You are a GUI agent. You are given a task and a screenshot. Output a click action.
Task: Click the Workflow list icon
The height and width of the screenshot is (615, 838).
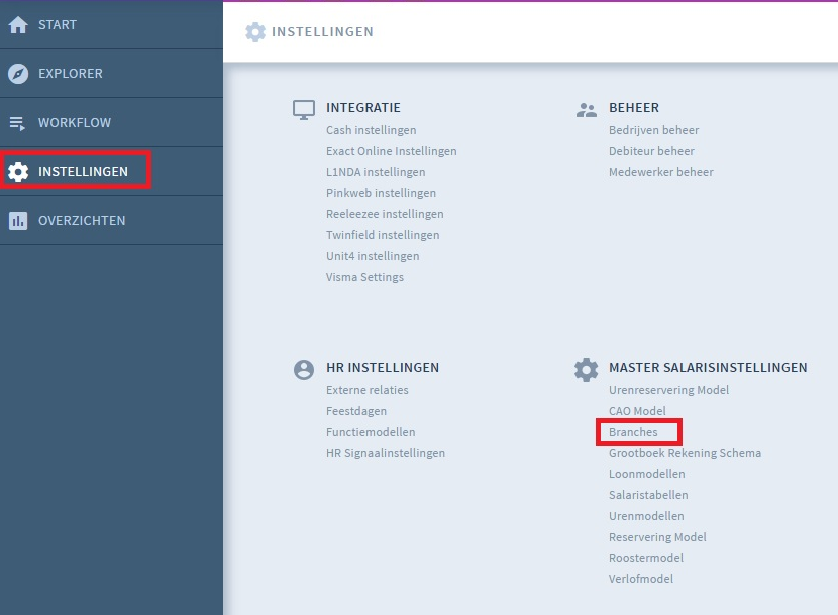18,123
